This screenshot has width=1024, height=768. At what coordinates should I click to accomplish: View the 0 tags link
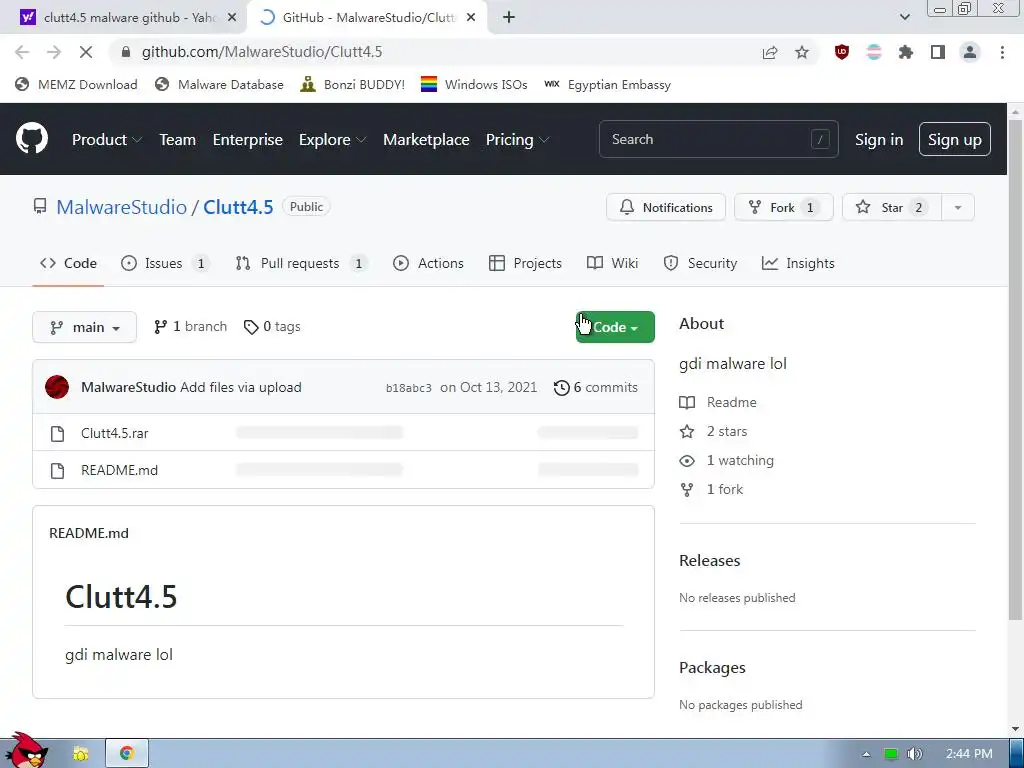click(272, 327)
